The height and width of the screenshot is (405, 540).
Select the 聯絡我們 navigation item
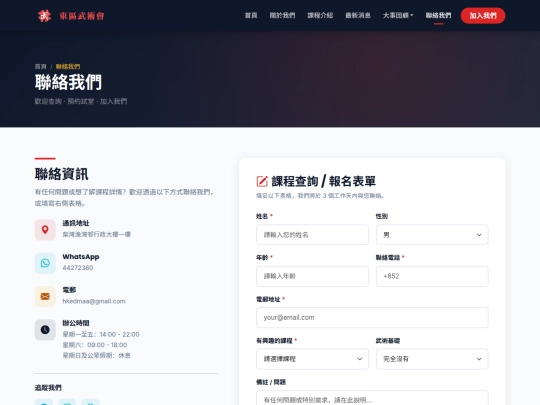click(438, 15)
